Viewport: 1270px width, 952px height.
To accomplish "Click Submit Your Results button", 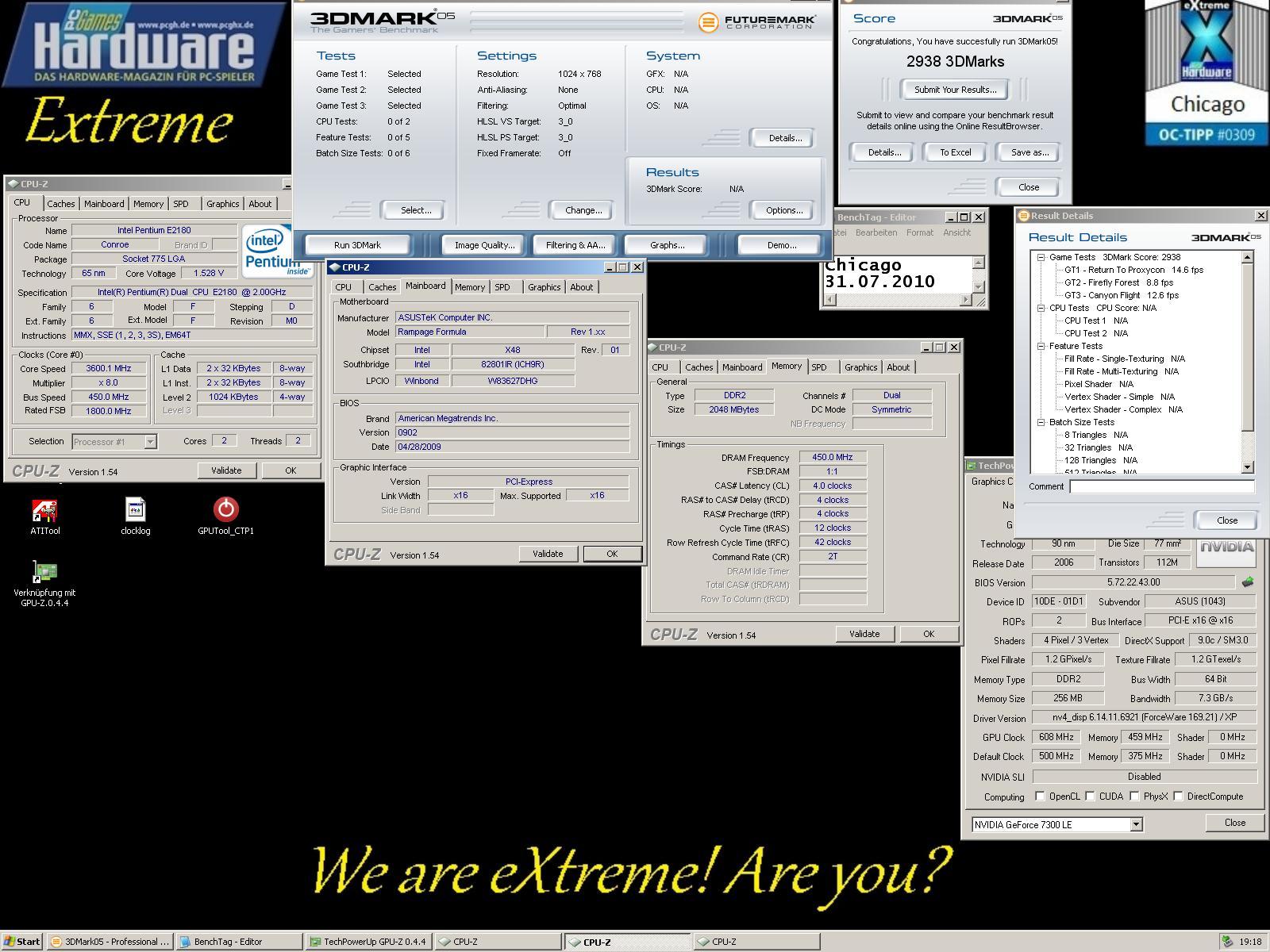I will tap(955, 90).
